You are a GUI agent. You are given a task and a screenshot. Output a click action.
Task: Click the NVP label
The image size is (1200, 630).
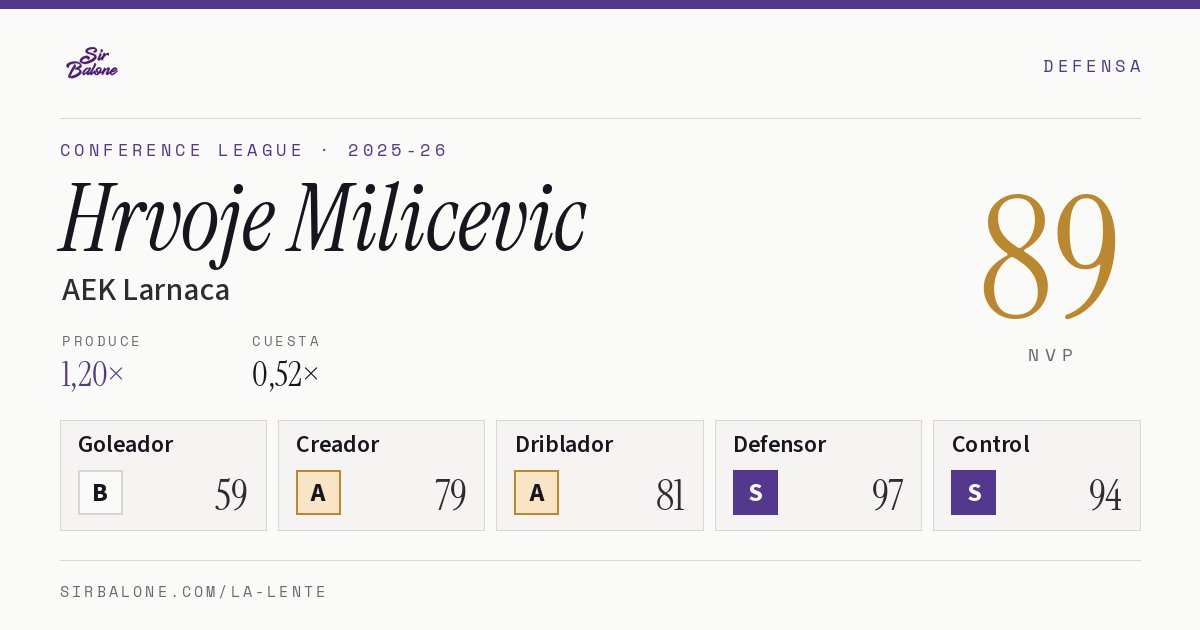(1051, 355)
